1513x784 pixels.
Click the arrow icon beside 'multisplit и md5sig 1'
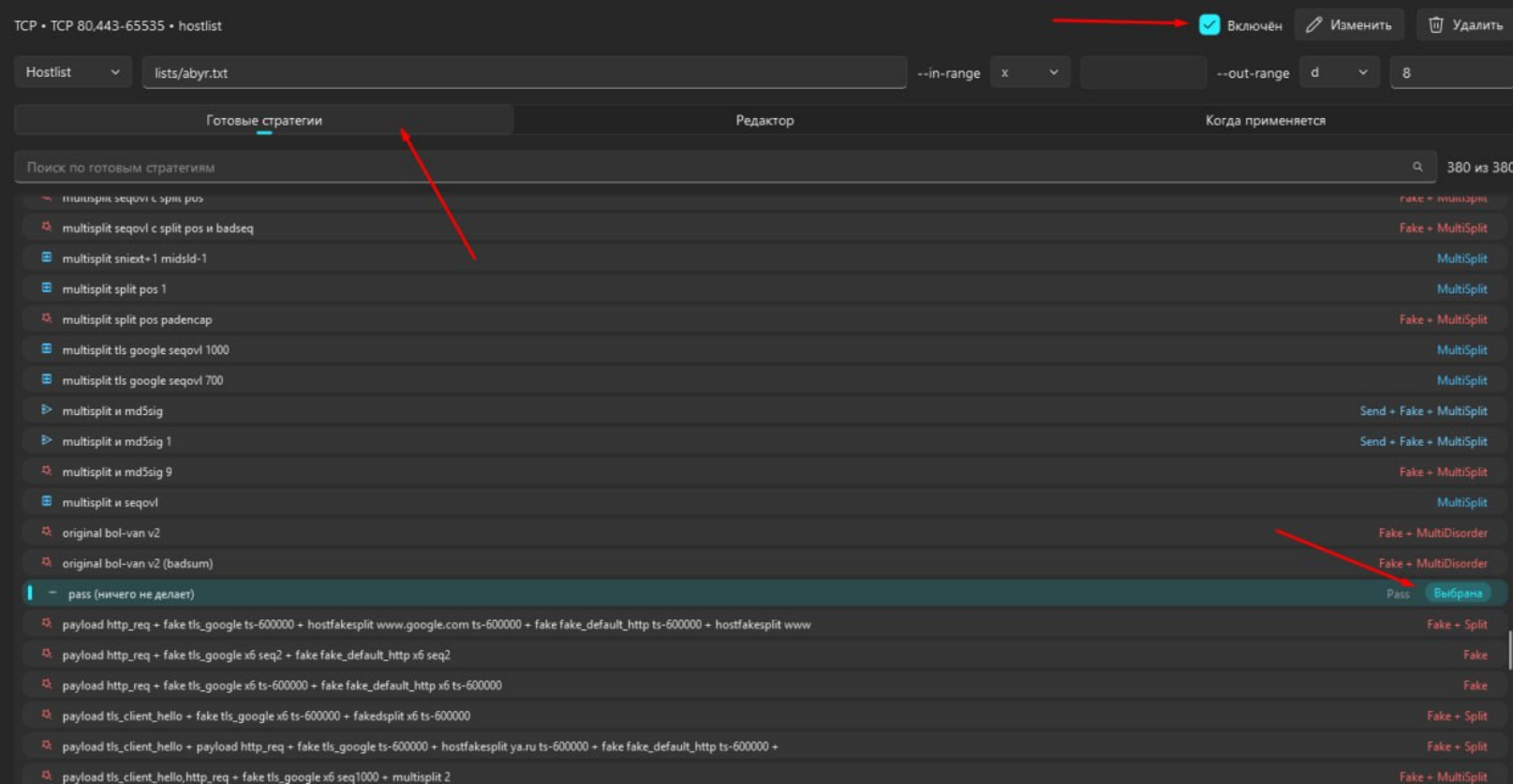pyautogui.click(x=46, y=440)
